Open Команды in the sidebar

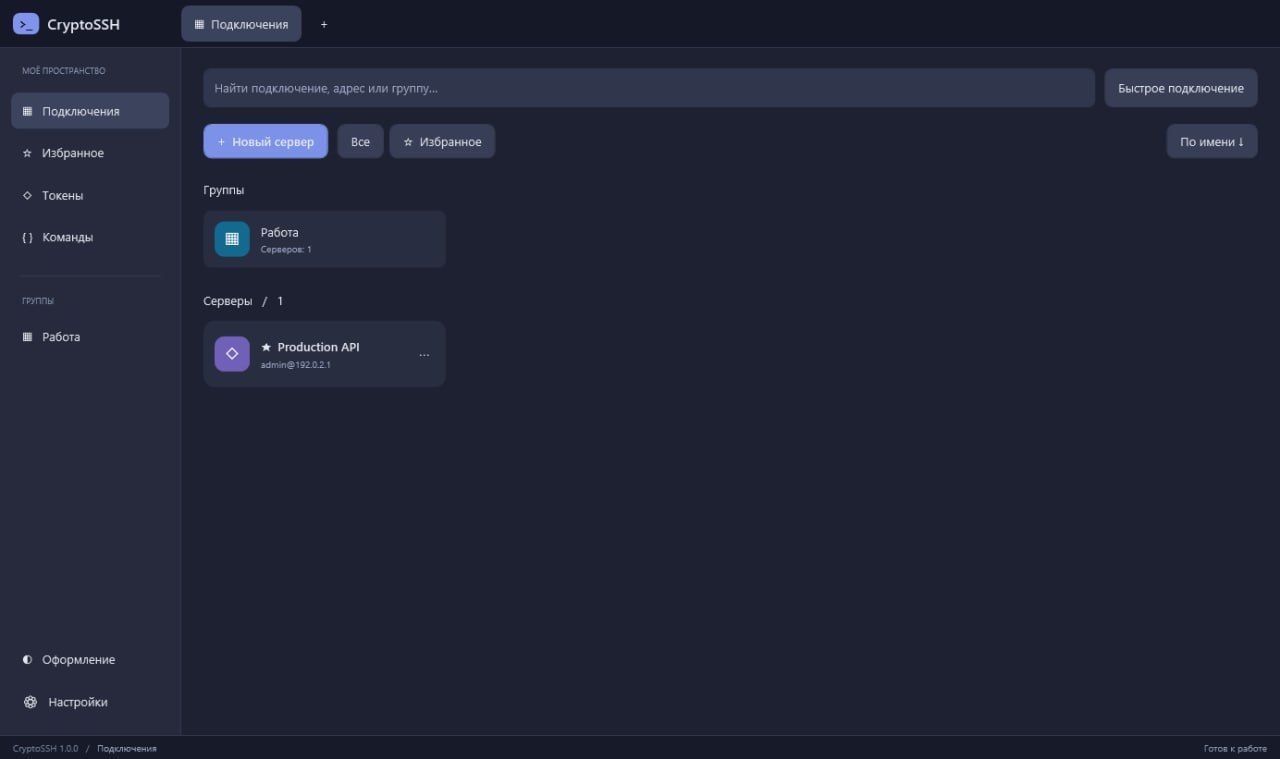coord(90,237)
